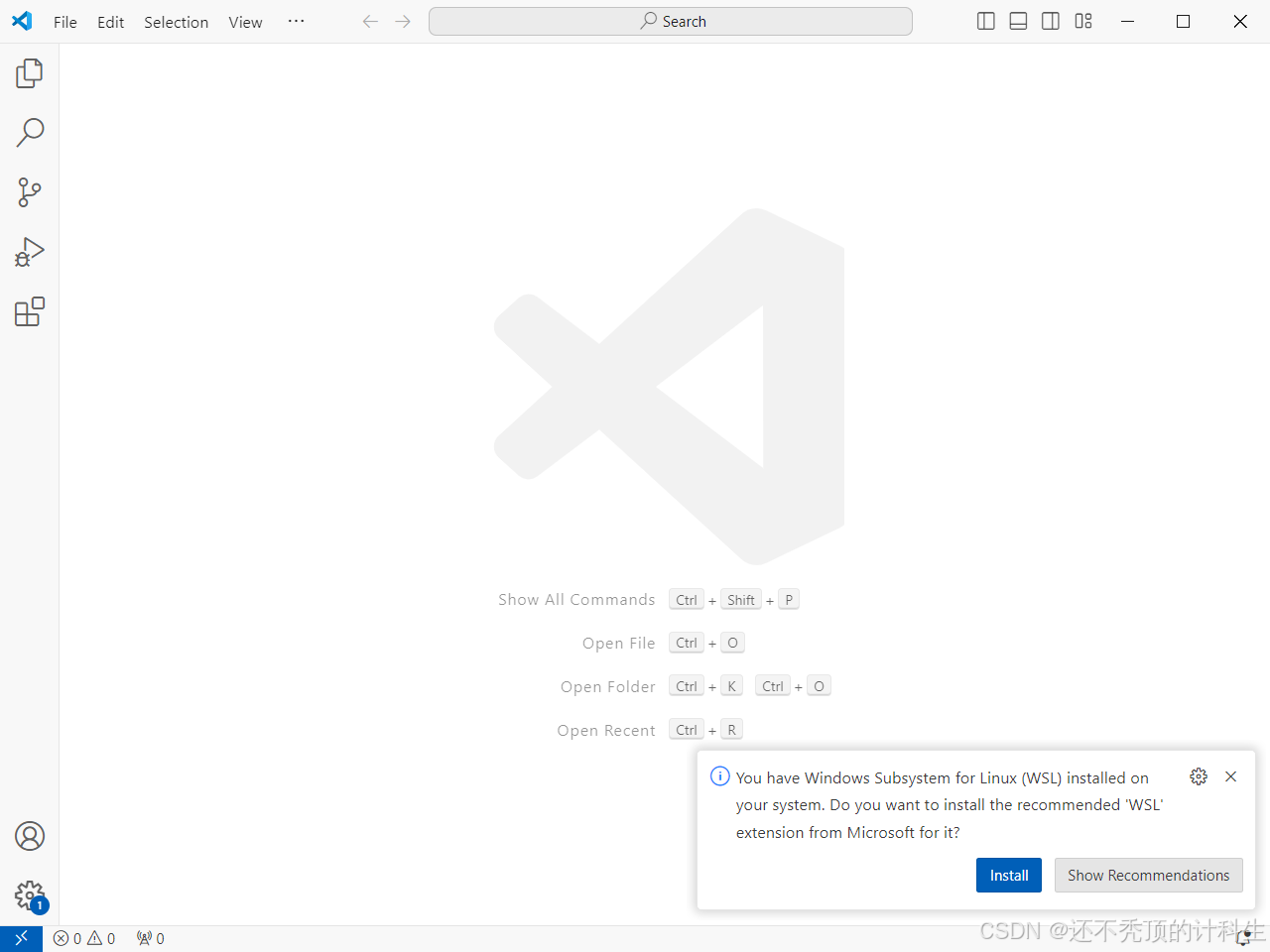
Task: Open the Run and Debug view
Action: coord(30,252)
